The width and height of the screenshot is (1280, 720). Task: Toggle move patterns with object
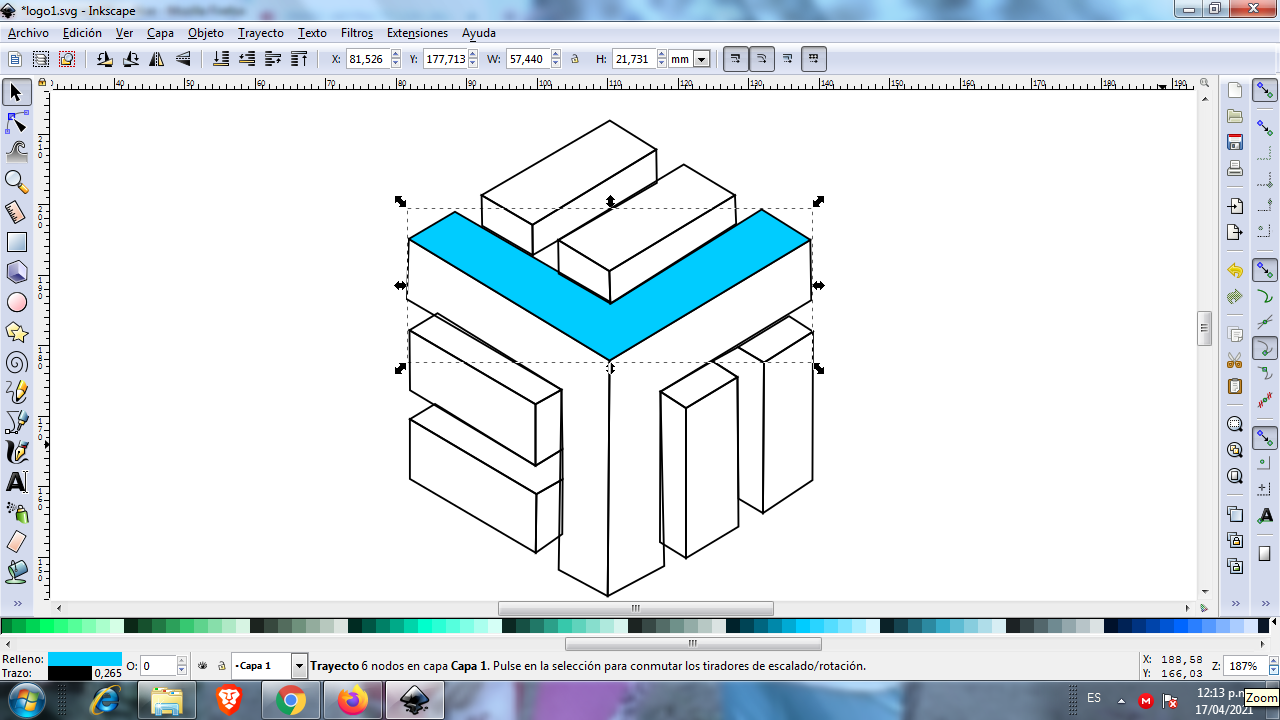click(x=814, y=59)
